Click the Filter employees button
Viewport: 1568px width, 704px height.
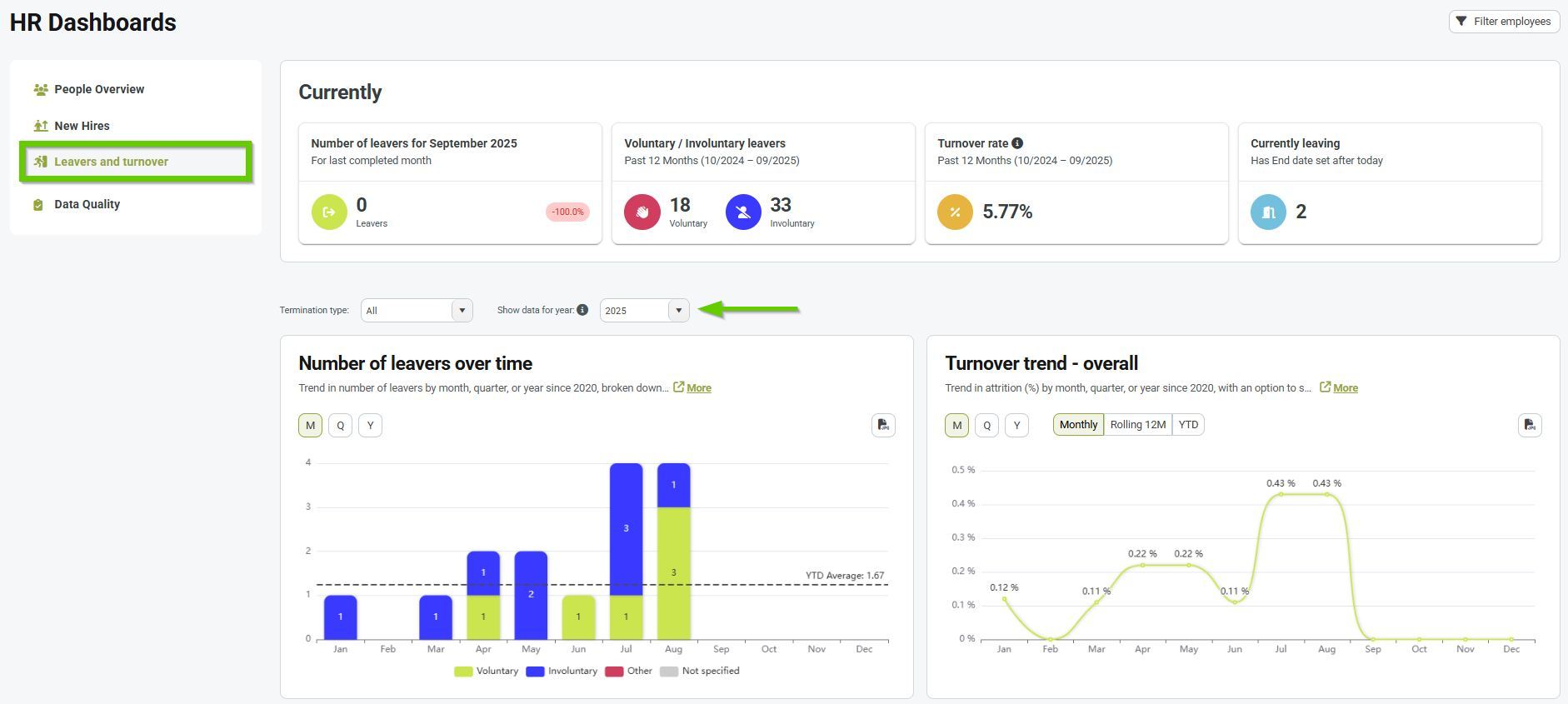1504,22
